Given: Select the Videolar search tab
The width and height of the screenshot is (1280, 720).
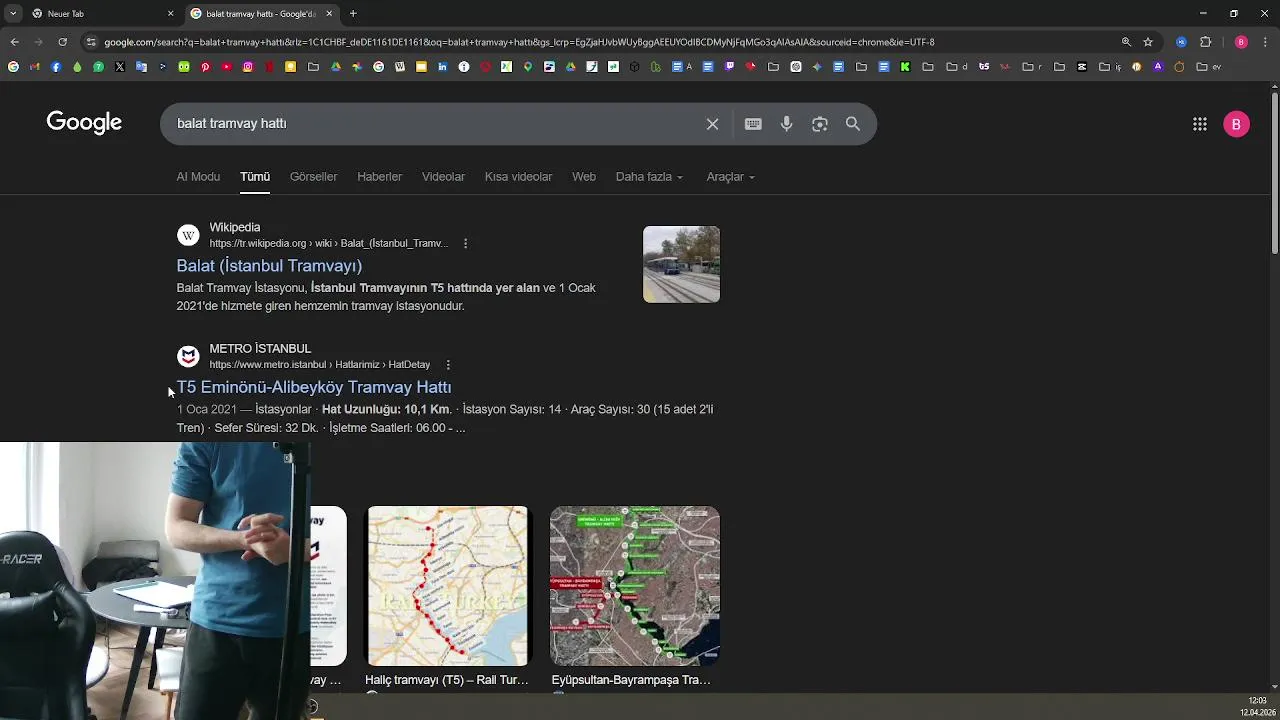Looking at the screenshot, I should pos(443,177).
